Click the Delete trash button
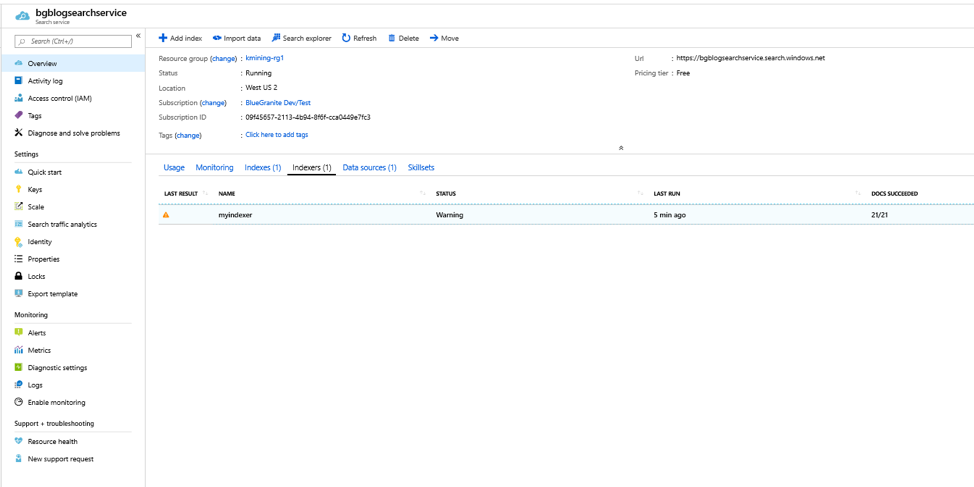Viewport: 974px width, 487px height. 403,38
